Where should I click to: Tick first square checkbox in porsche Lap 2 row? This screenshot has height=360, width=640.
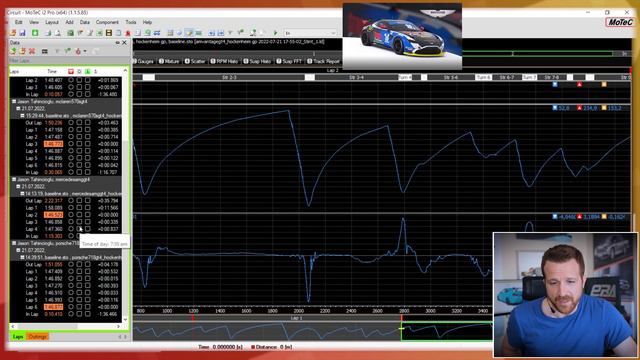(x=80, y=278)
